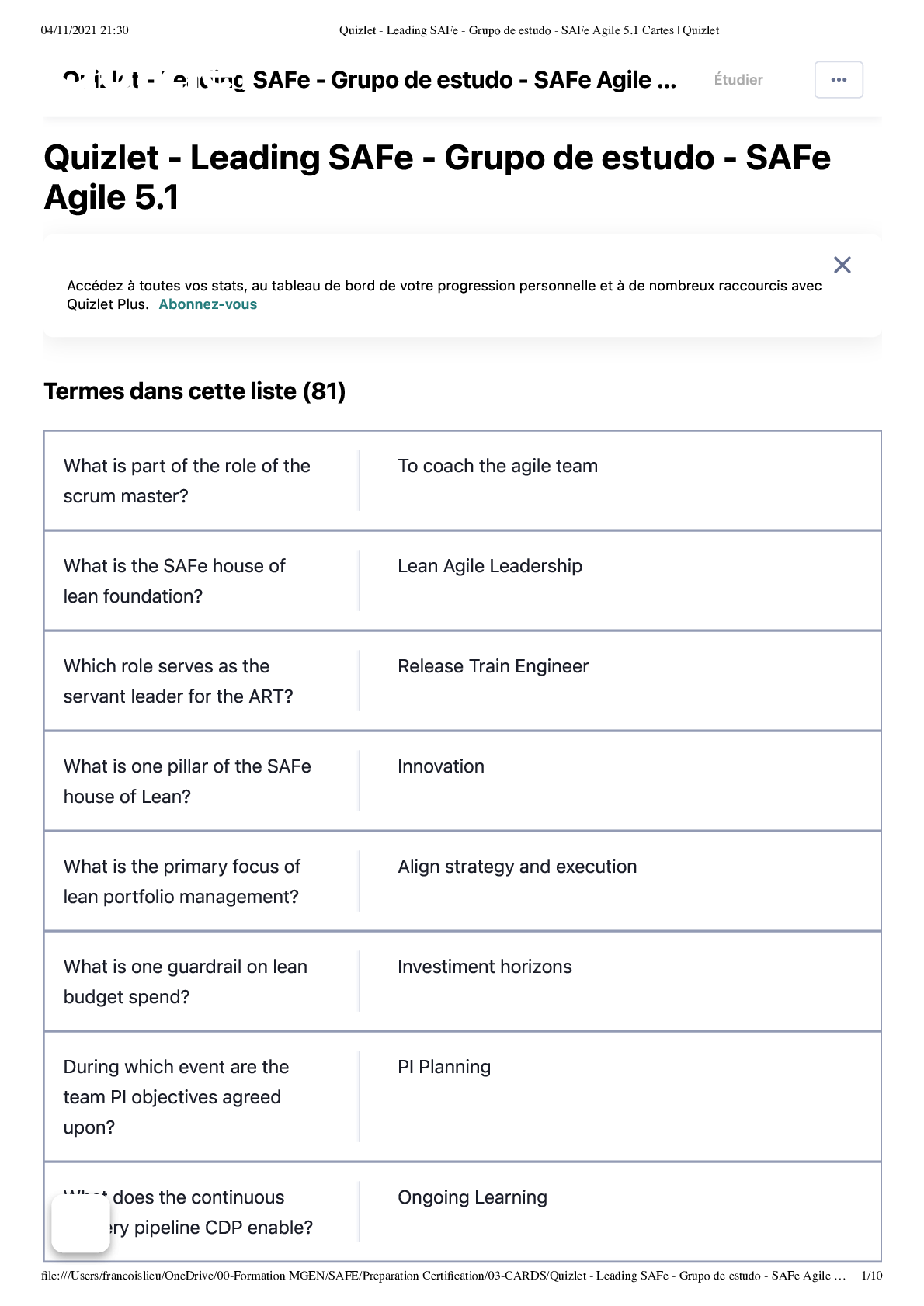Click the 'Innovation' definition text

[x=441, y=766]
